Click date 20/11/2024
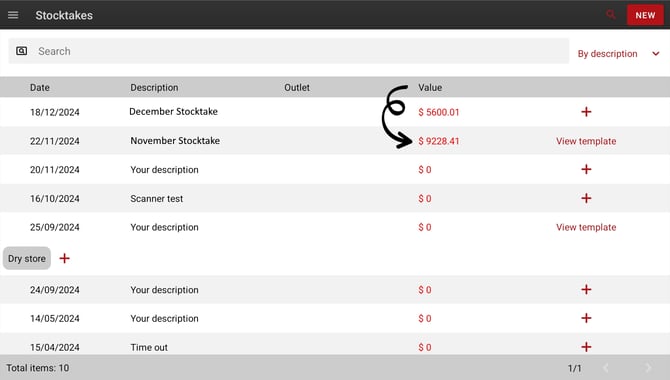Viewport: 670px width, 380px height. [55, 170]
